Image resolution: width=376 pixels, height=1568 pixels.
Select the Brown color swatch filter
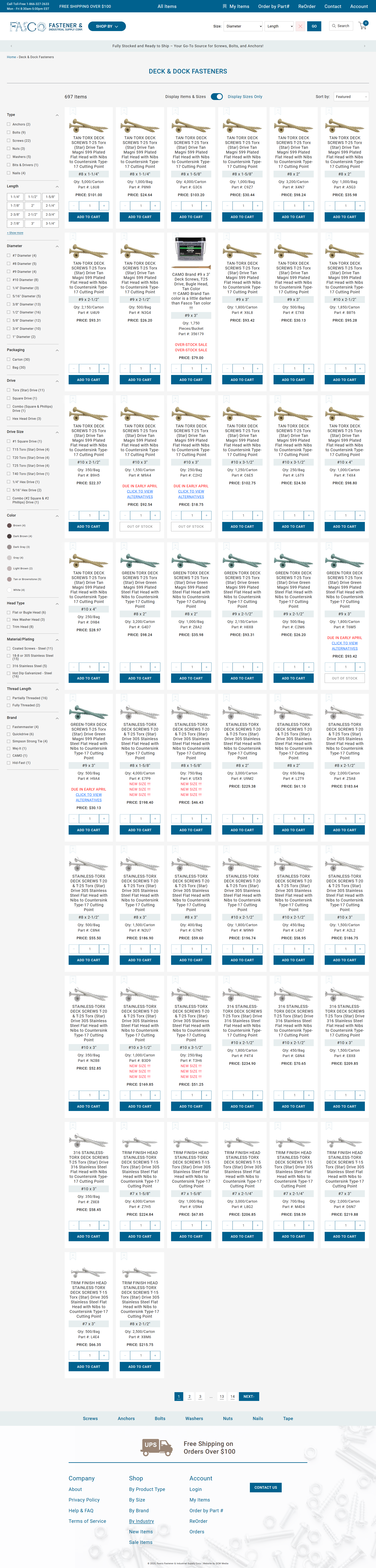tap(9, 525)
